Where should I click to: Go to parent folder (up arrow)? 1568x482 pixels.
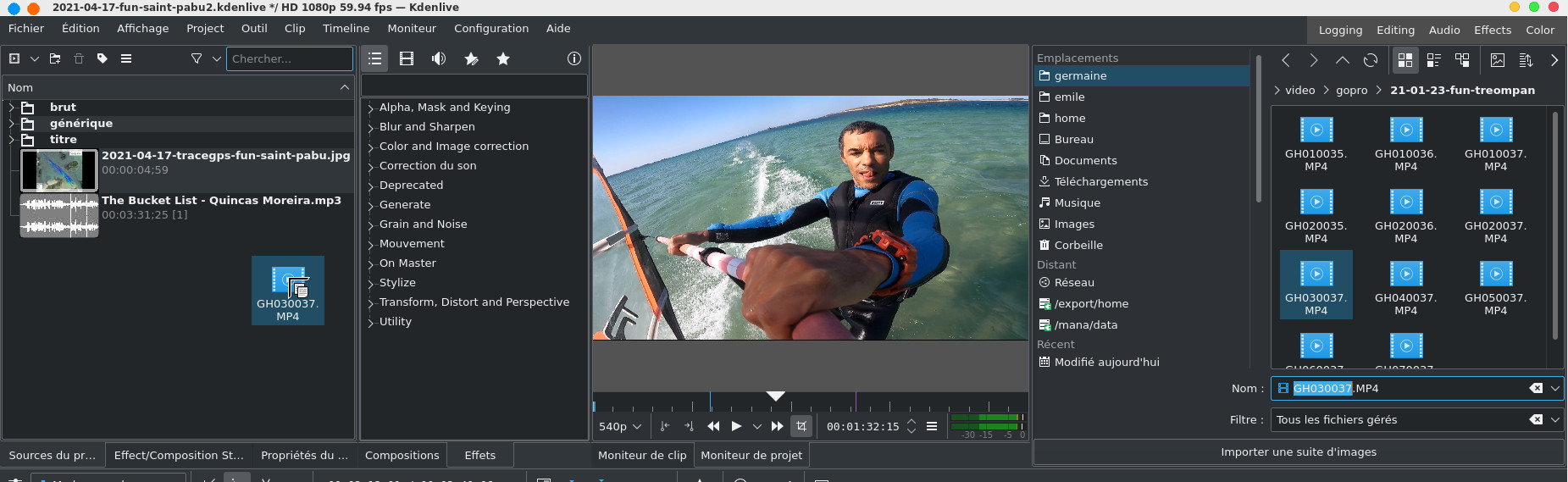[x=1343, y=60]
